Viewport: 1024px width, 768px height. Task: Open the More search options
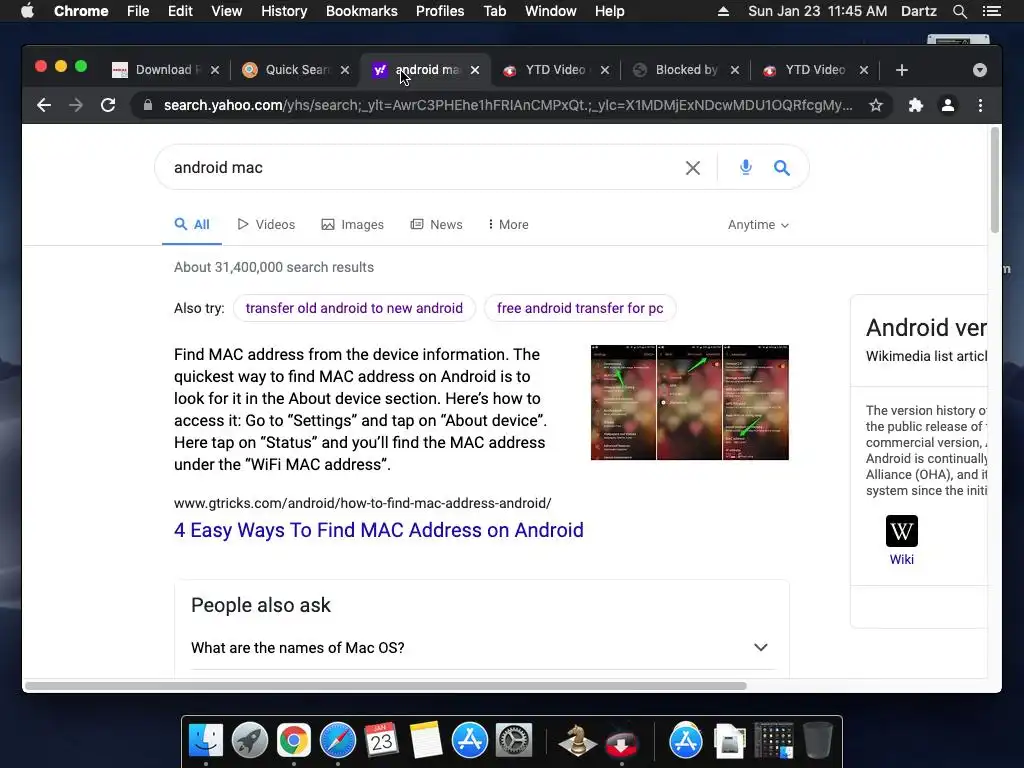click(508, 225)
